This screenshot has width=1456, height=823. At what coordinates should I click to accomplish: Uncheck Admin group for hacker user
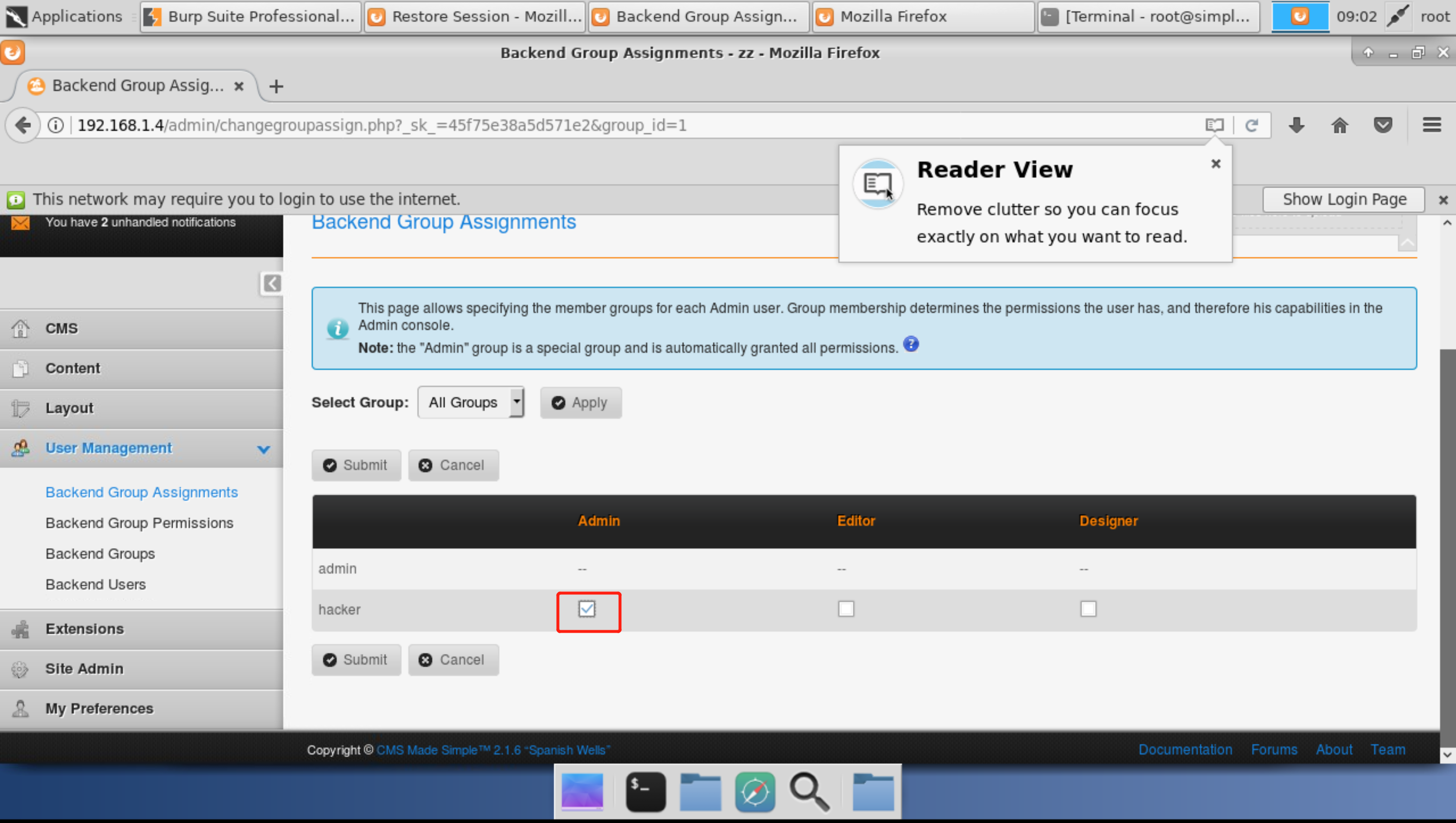[587, 609]
